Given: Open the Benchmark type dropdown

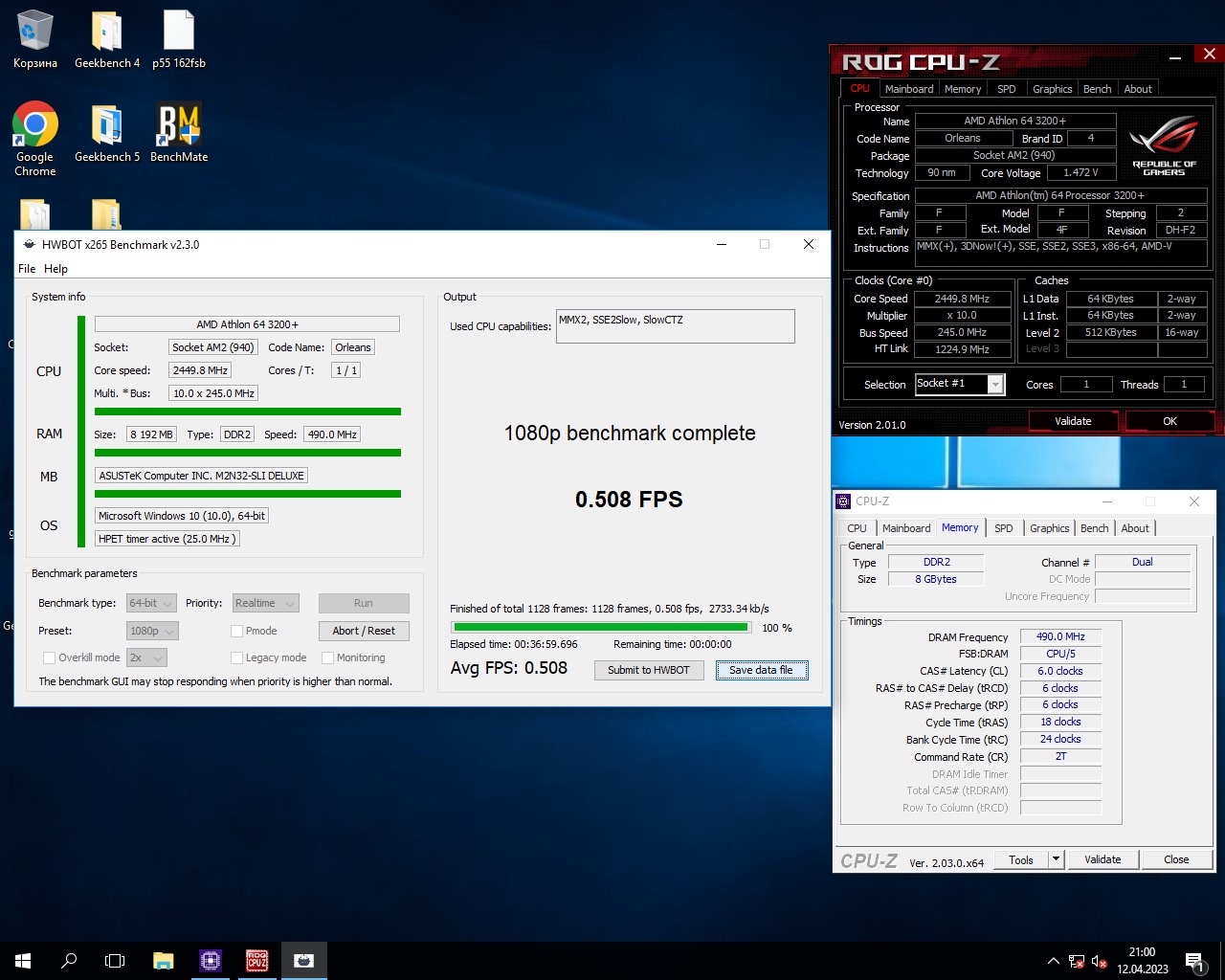Looking at the screenshot, I should [151, 603].
